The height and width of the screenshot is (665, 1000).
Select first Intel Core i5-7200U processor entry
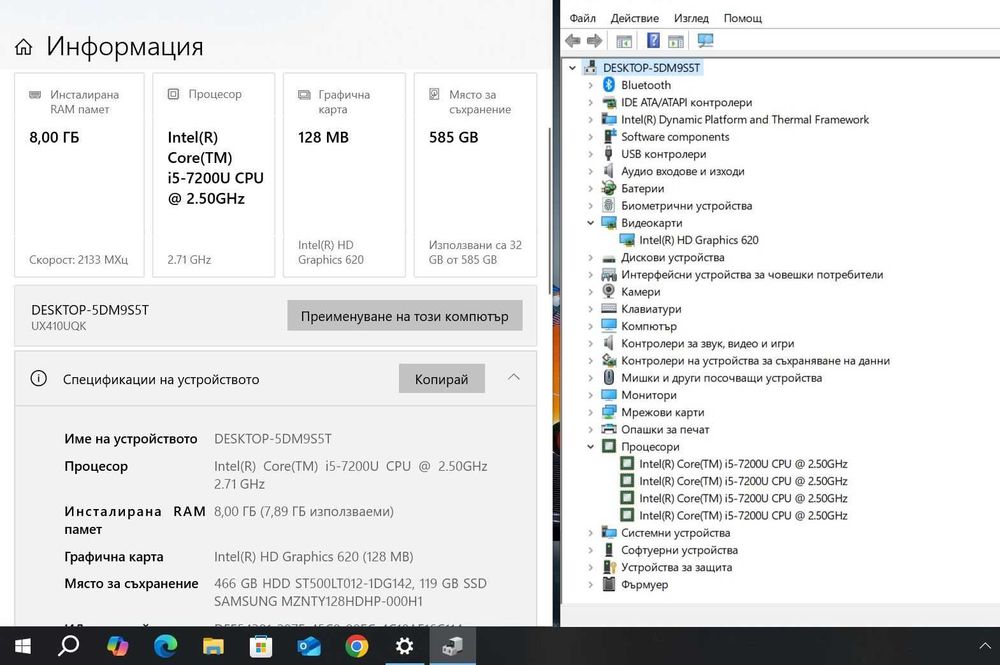(743, 464)
